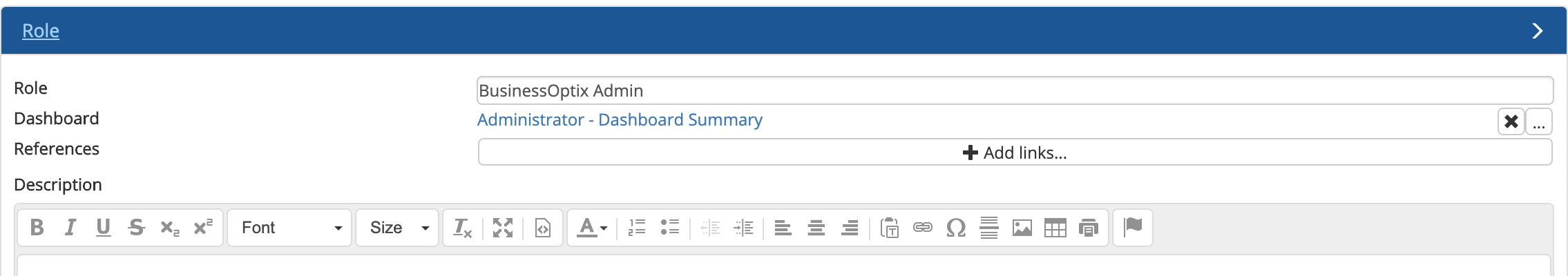The width and height of the screenshot is (1568, 276).
Task: Open the text color picker
Action: coord(592,228)
